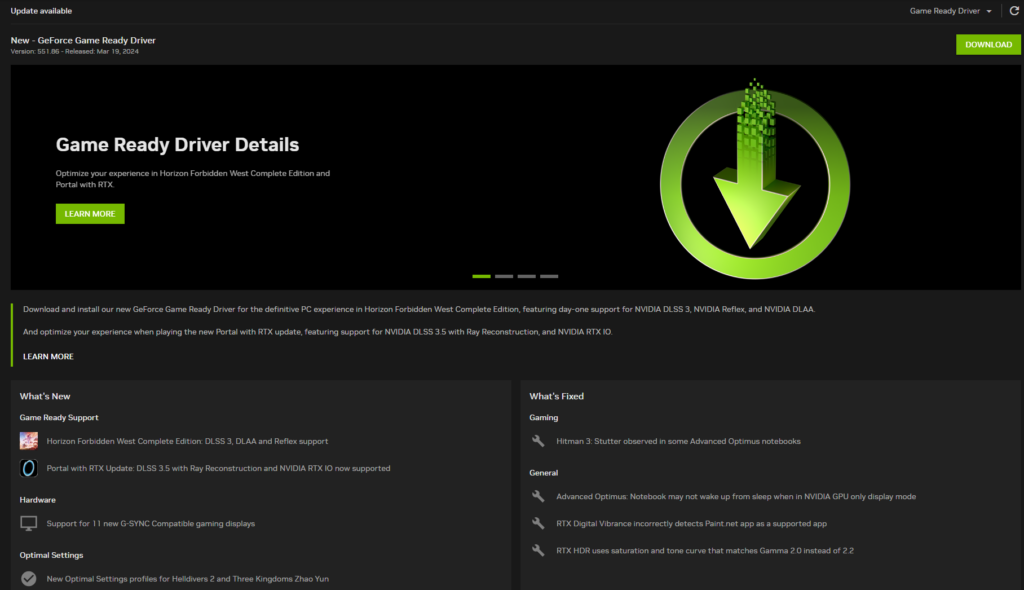Click the green download arrow graphic
The height and width of the screenshot is (590, 1024).
755,180
